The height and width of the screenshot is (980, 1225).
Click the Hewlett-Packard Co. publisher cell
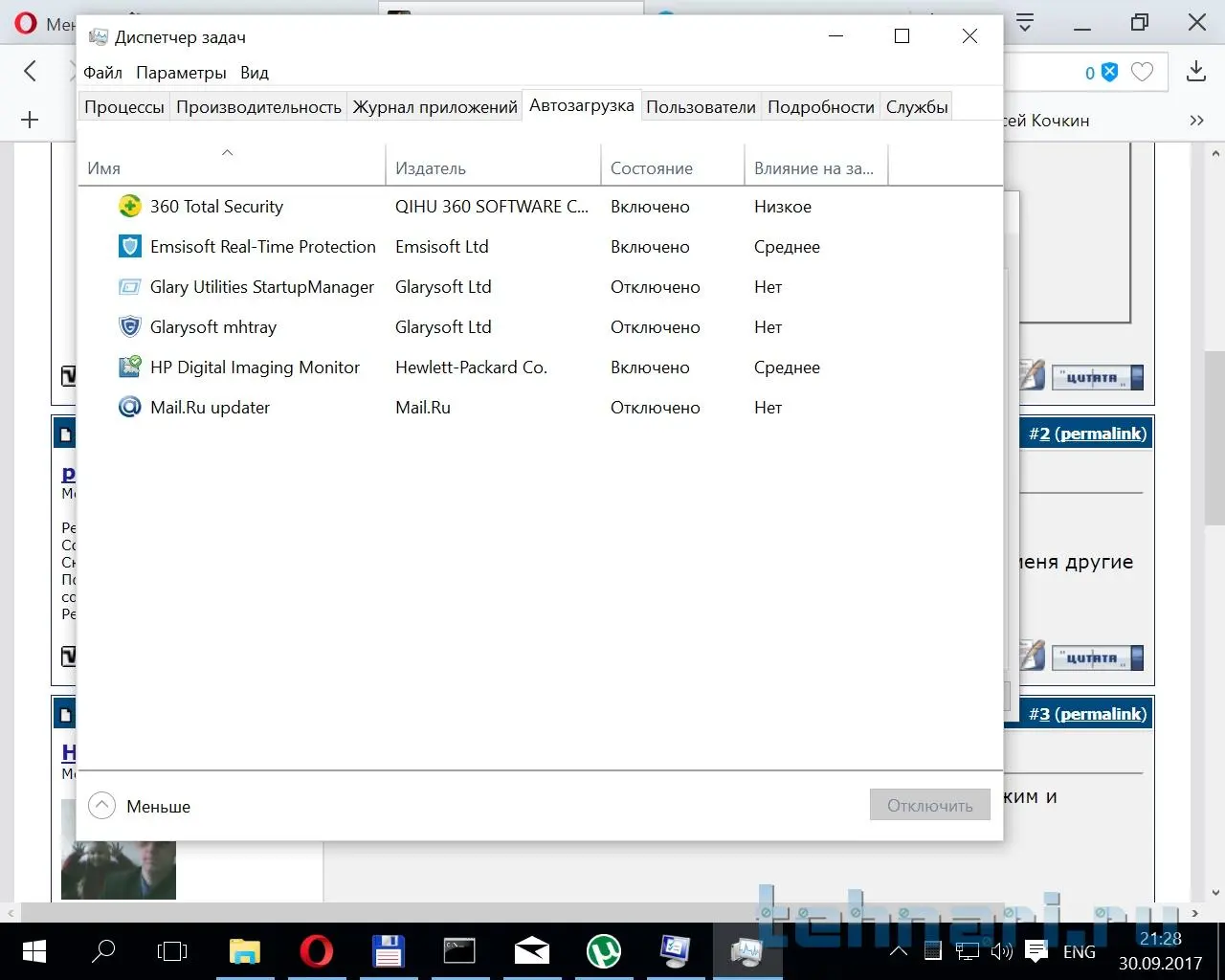tap(472, 367)
